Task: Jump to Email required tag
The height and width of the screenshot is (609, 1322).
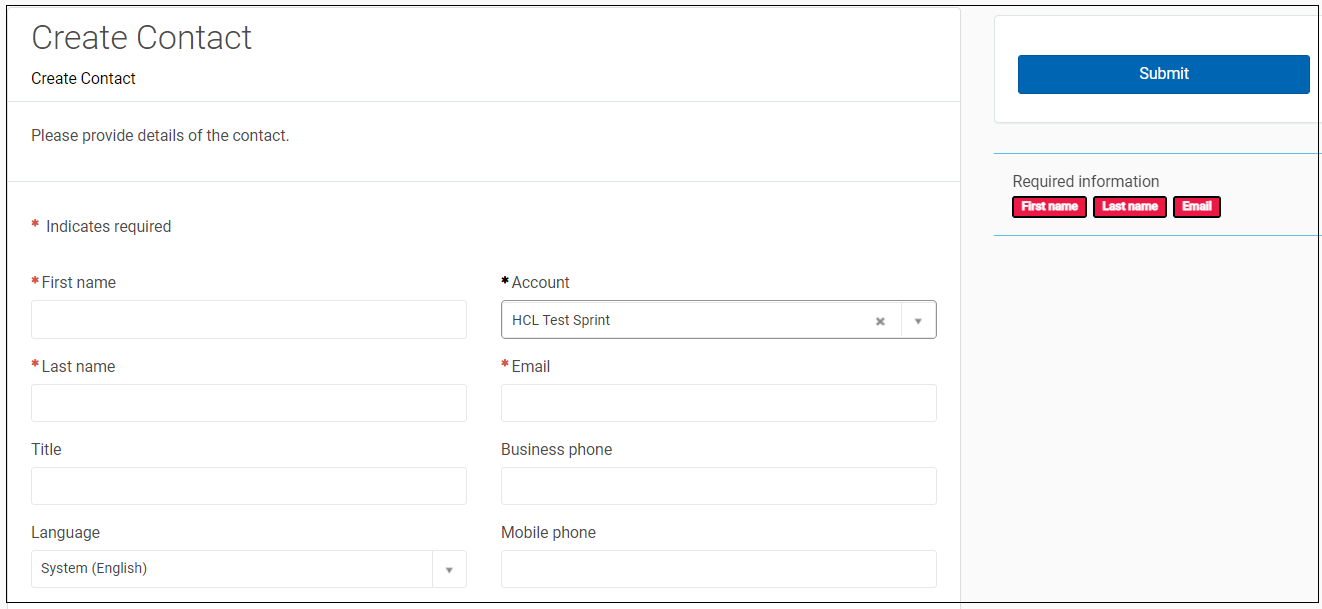Action: click(1196, 207)
